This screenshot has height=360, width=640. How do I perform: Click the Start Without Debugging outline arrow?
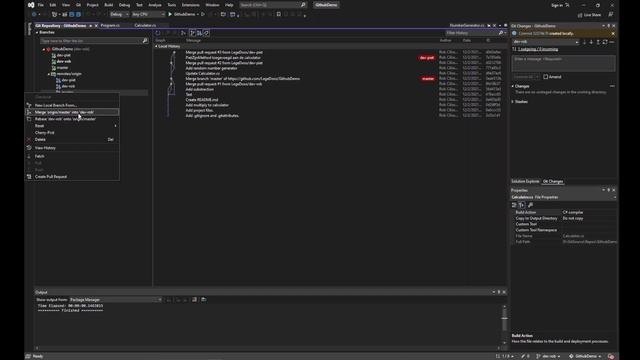click(203, 14)
